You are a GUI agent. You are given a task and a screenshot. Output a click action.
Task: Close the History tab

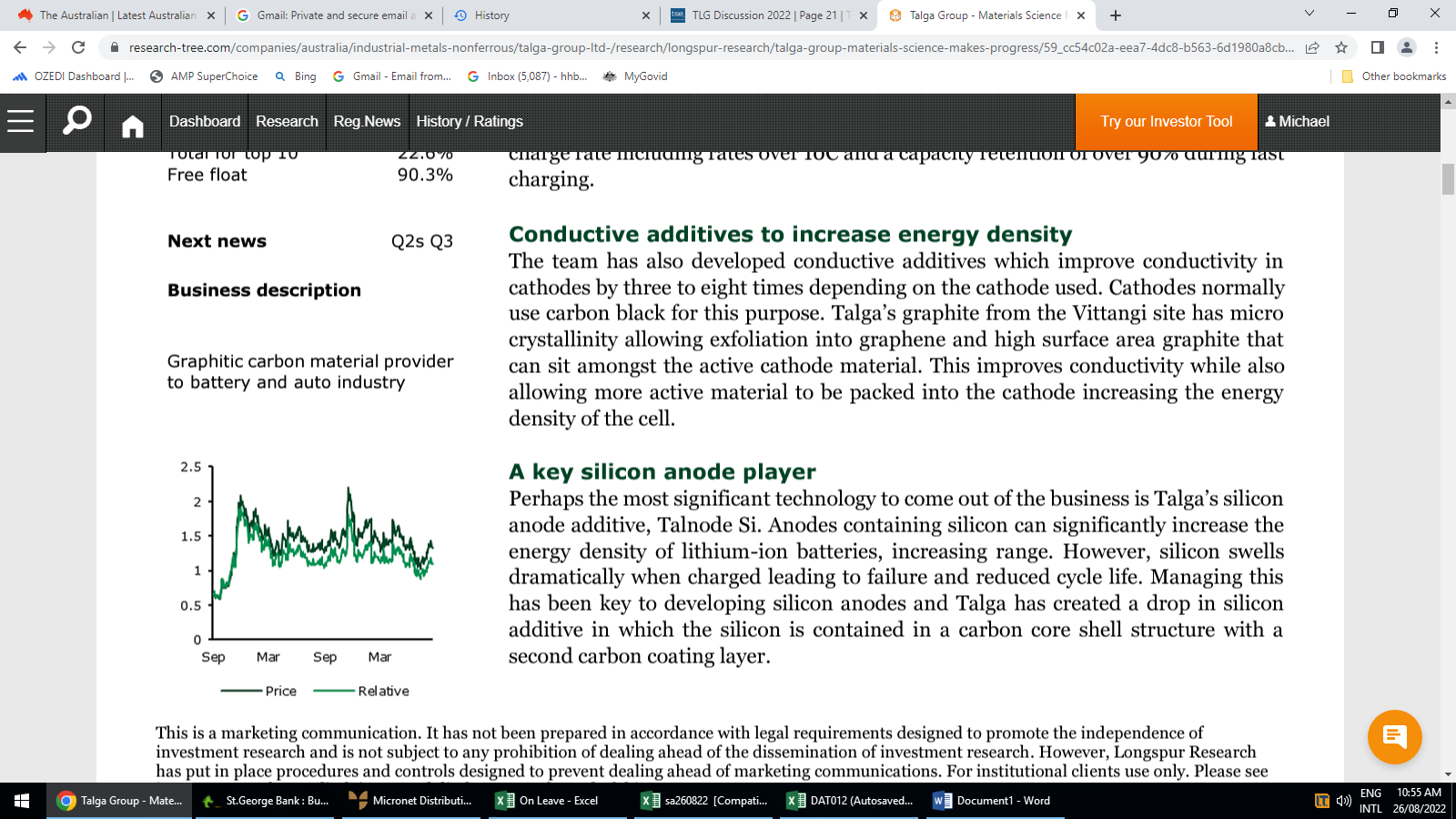coord(646,15)
